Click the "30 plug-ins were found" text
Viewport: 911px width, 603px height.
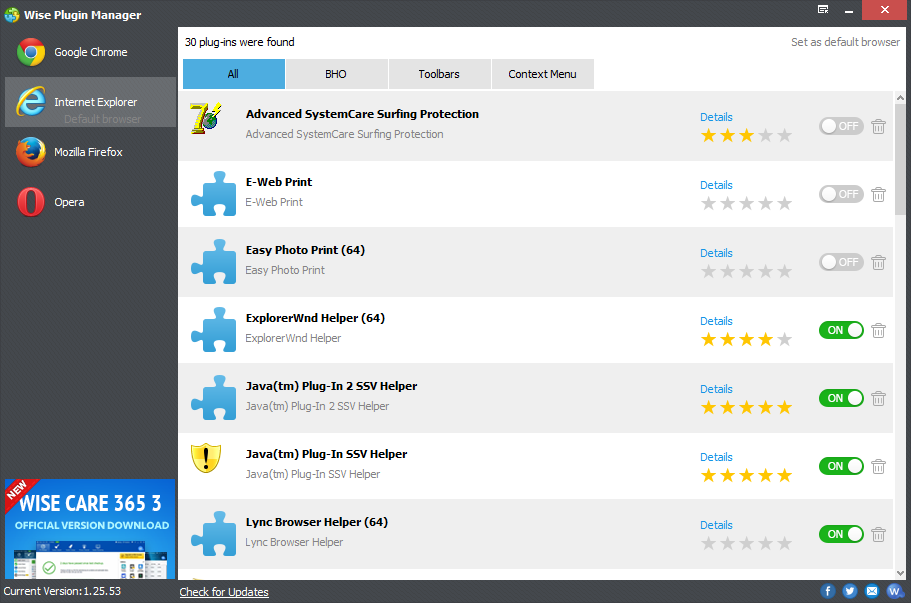coord(239,42)
